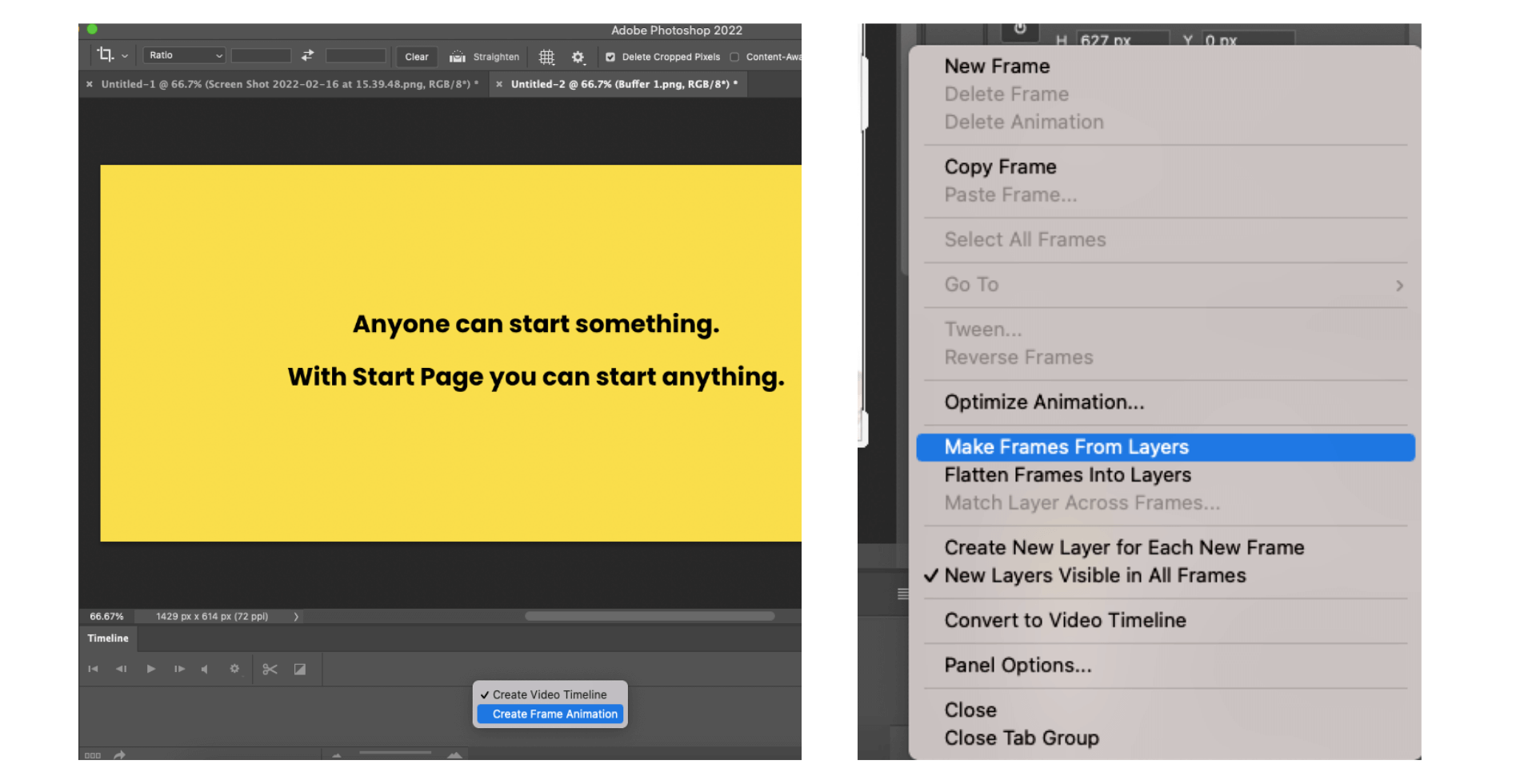The width and height of the screenshot is (1536, 784).
Task: Expand the Go To submenu
Action: click(x=1400, y=285)
